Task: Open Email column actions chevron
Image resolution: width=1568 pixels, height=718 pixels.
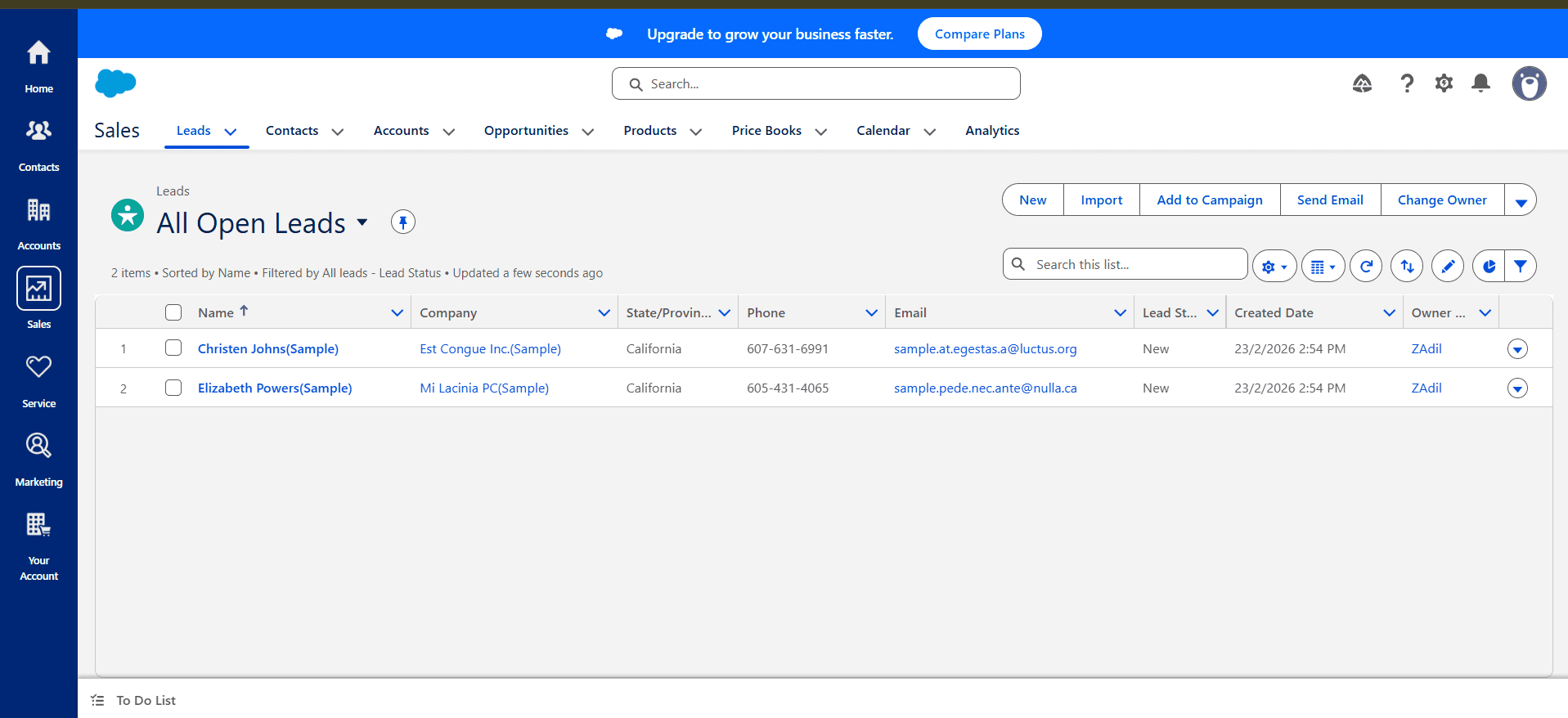Action: tap(1121, 312)
